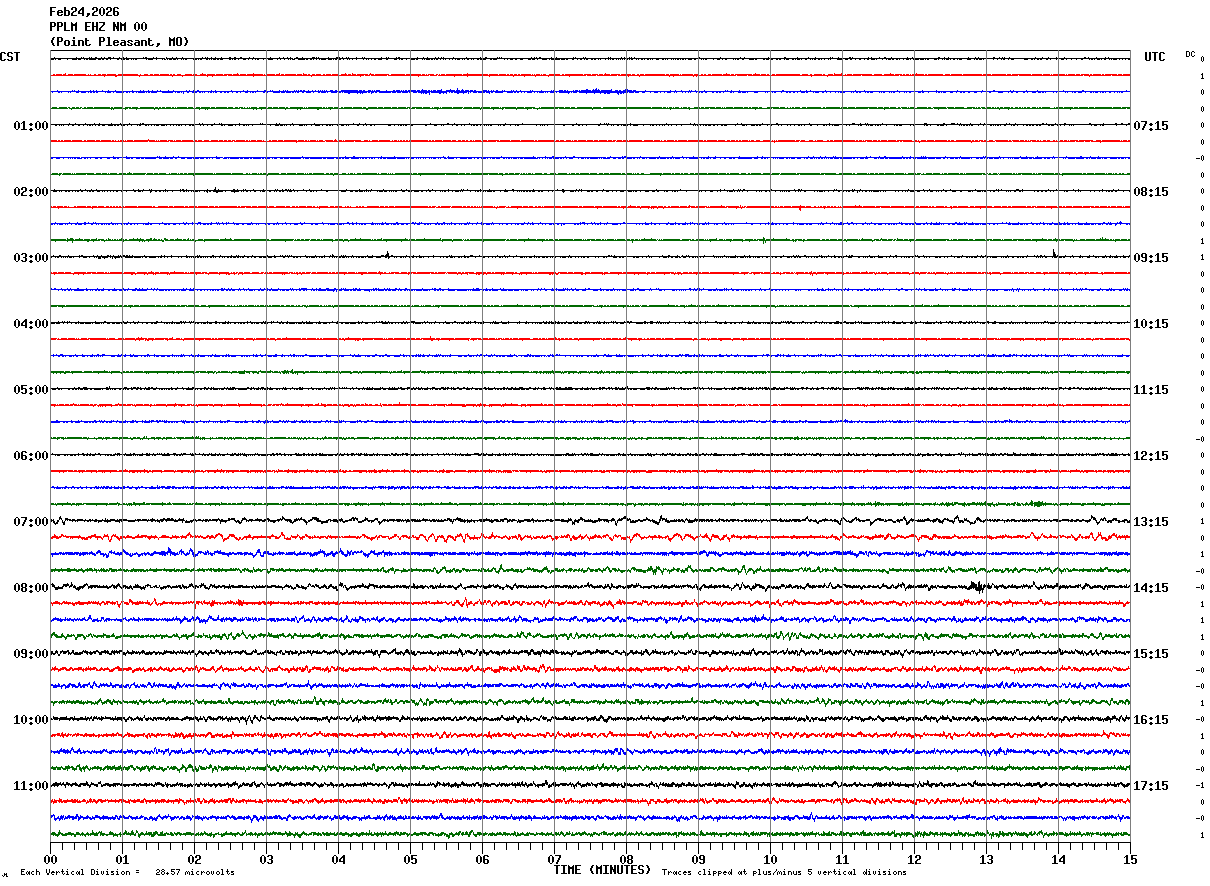Click minute '05' on the bottom time axis

pos(410,859)
